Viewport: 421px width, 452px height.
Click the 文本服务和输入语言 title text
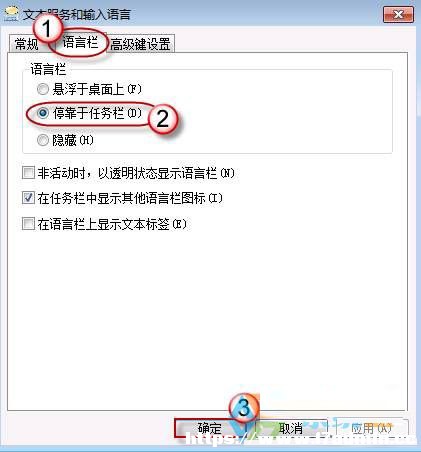[77, 15]
